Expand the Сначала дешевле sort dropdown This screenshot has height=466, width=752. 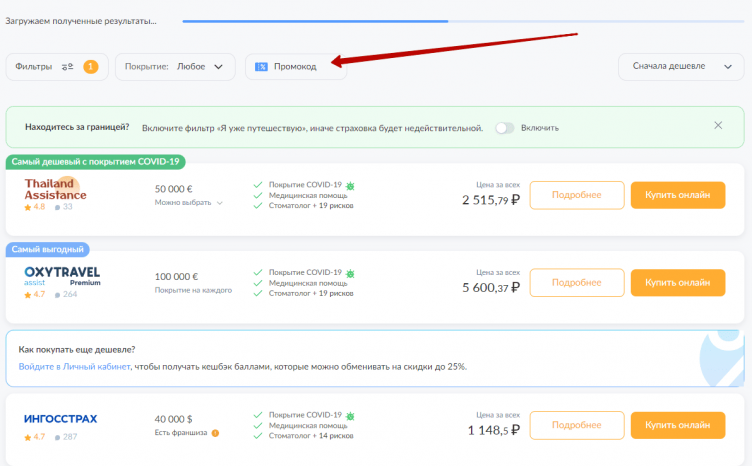(681, 67)
